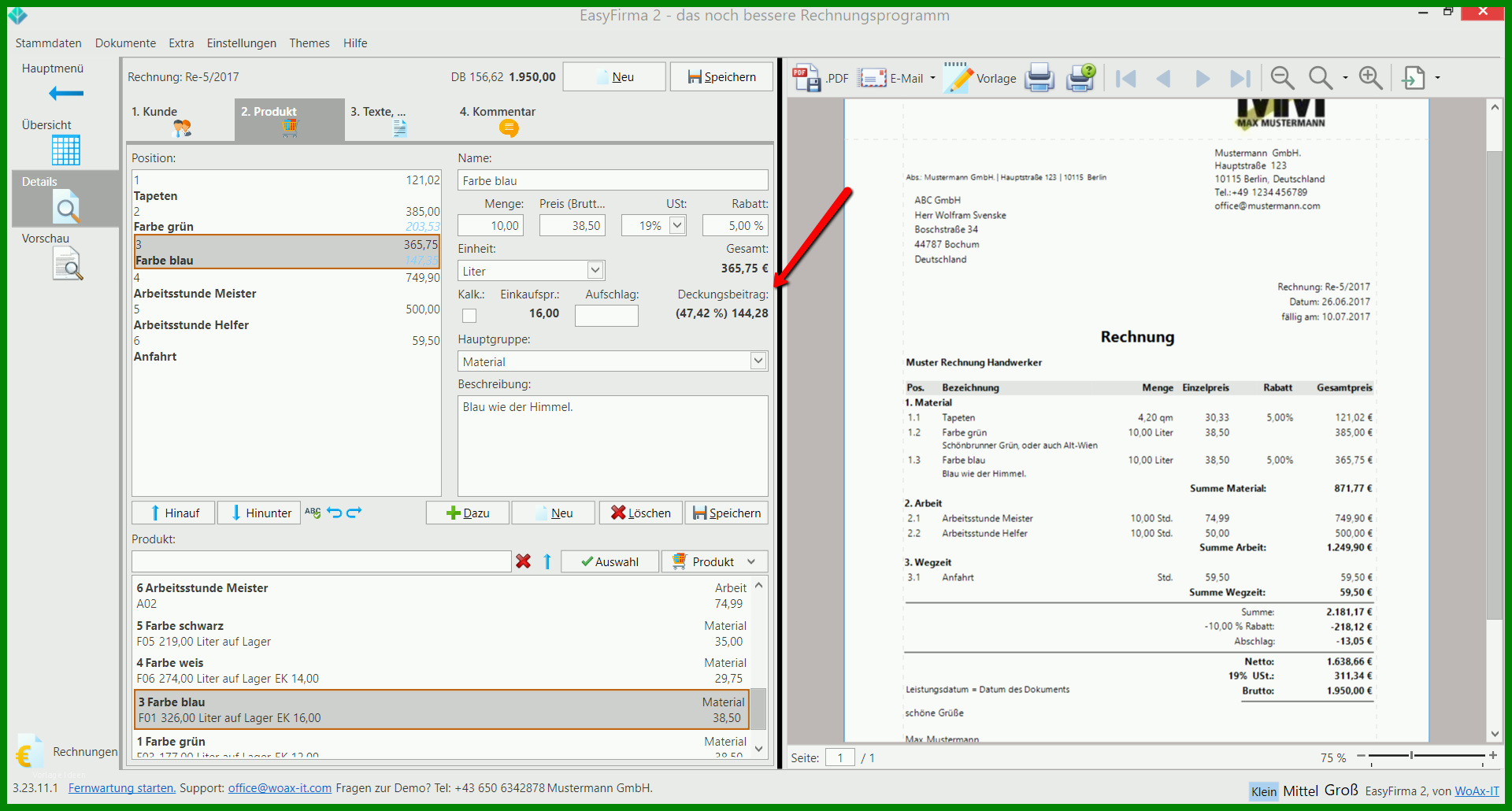This screenshot has height=811, width=1512.
Task: Open the Übersicht grid icon
Action: click(x=65, y=150)
